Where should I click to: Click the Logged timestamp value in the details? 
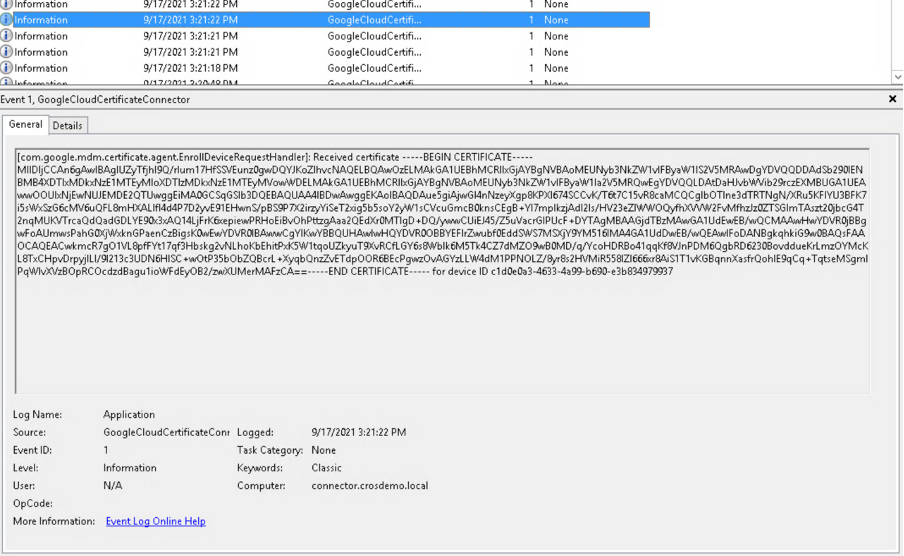358,432
